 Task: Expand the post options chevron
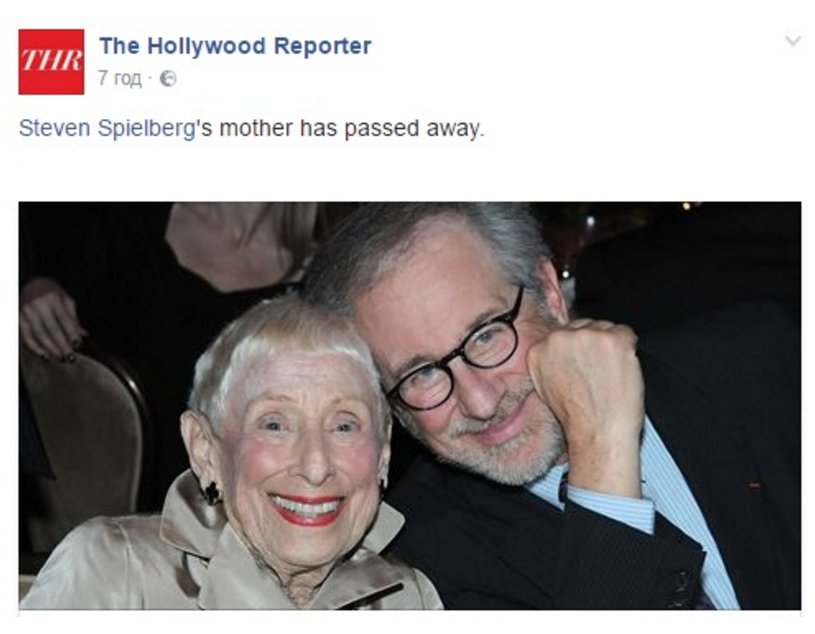(x=792, y=41)
